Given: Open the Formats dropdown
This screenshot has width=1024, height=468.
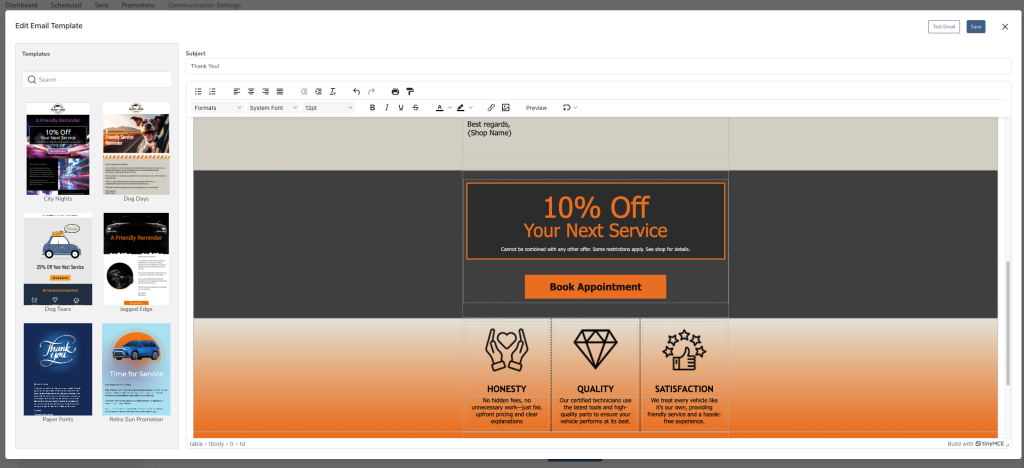Looking at the screenshot, I should point(218,108).
